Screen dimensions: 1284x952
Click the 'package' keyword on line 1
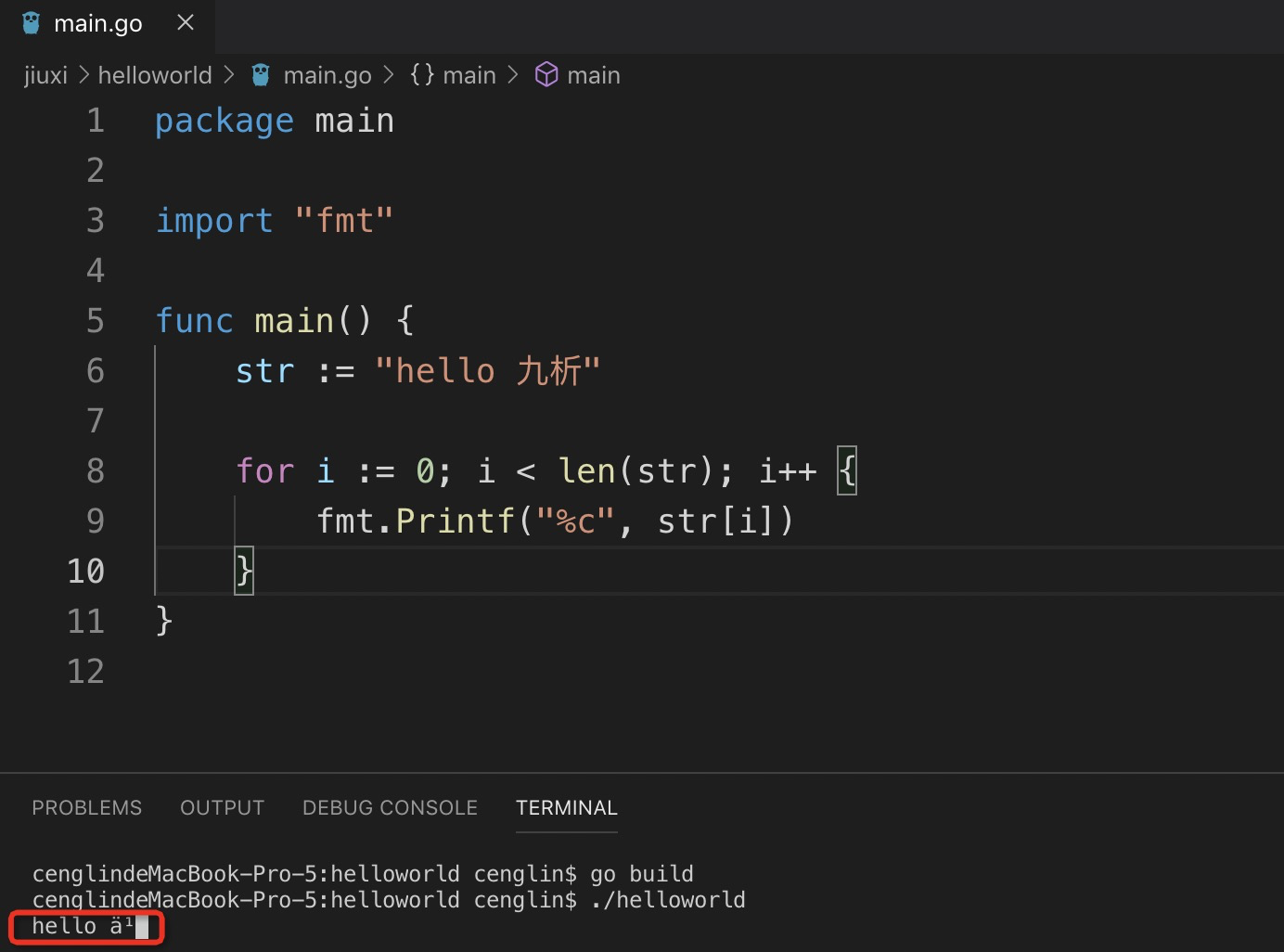pyautogui.click(x=225, y=122)
